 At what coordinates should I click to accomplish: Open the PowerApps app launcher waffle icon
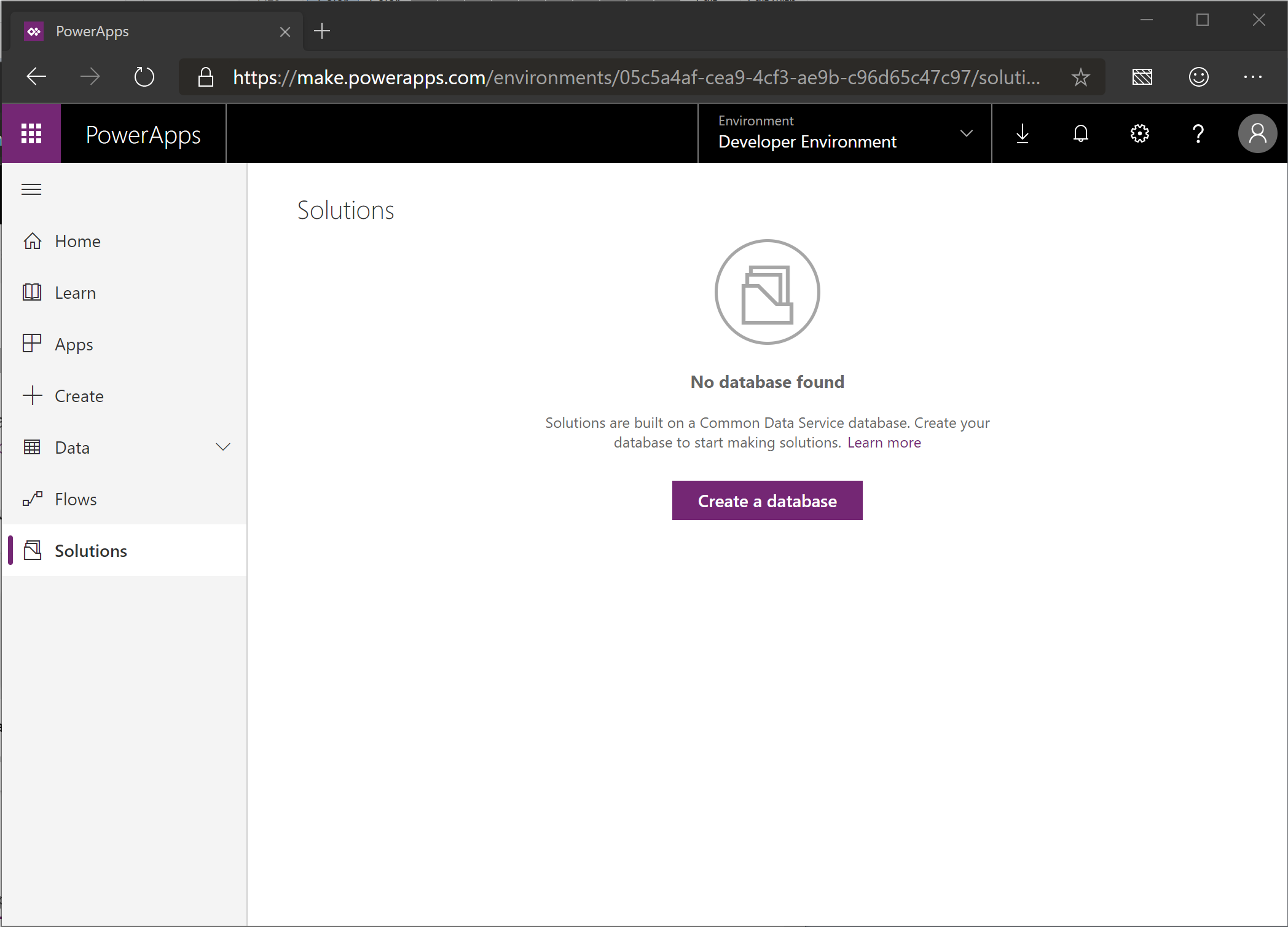click(31, 133)
